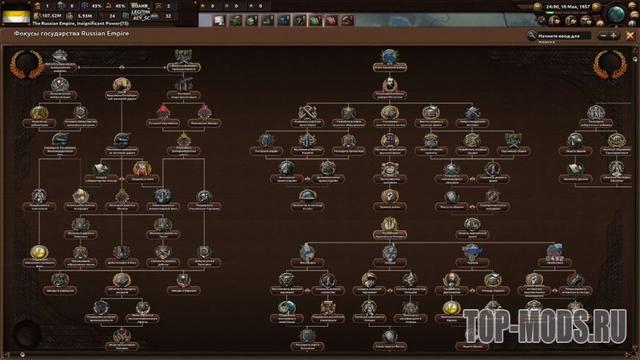Click the search magnifier icon

(x=531, y=36)
